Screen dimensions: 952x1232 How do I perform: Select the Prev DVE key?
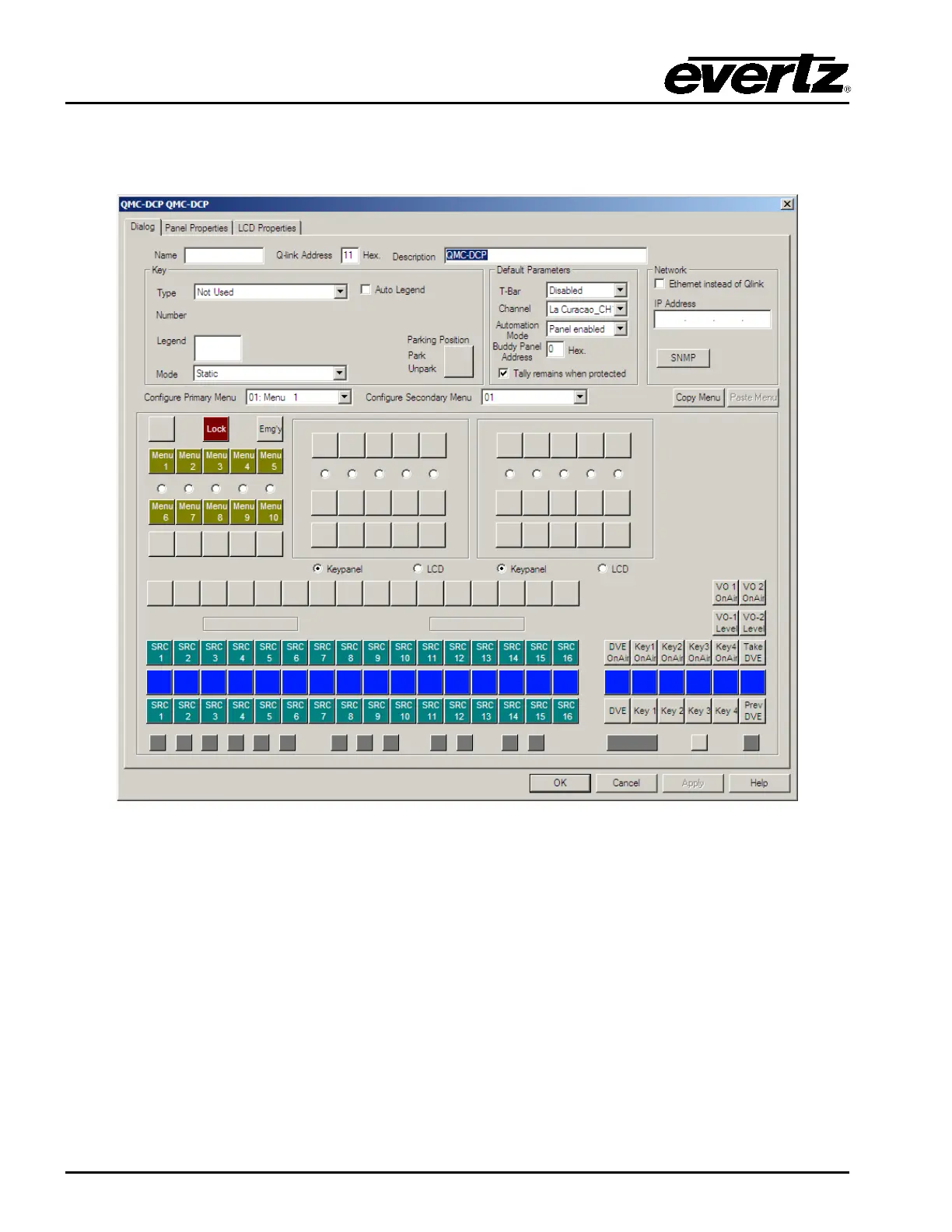pos(753,711)
